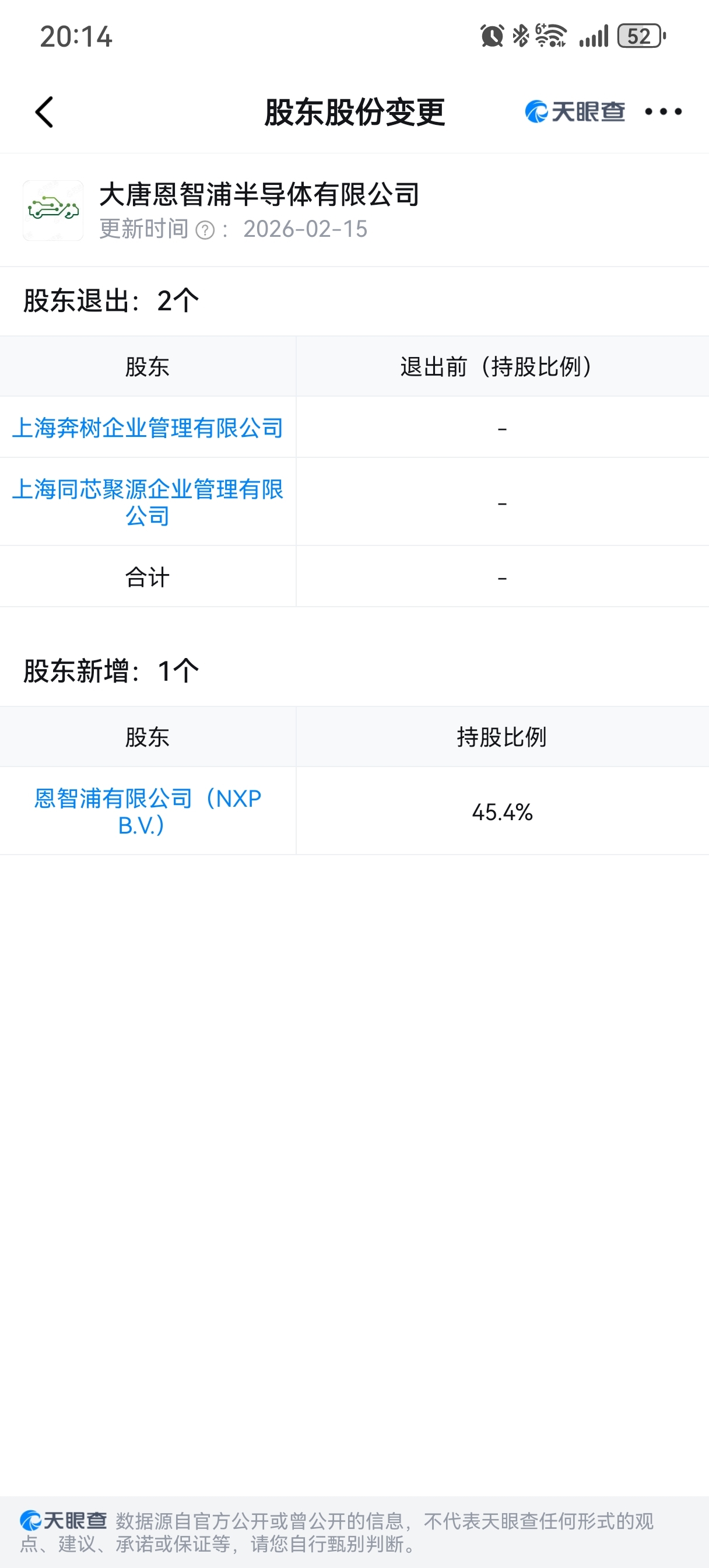Tap the Tianyancha logo in header
Screen dimensions: 709x1568
pyautogui.click(x=574, y=111)
